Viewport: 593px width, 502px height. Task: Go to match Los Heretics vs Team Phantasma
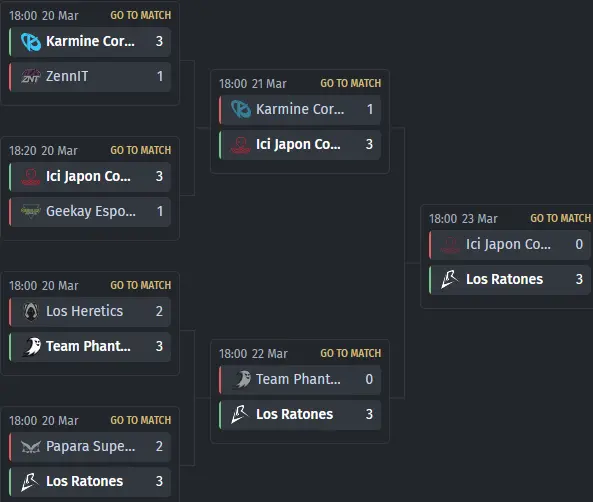[x=141, y=285]
